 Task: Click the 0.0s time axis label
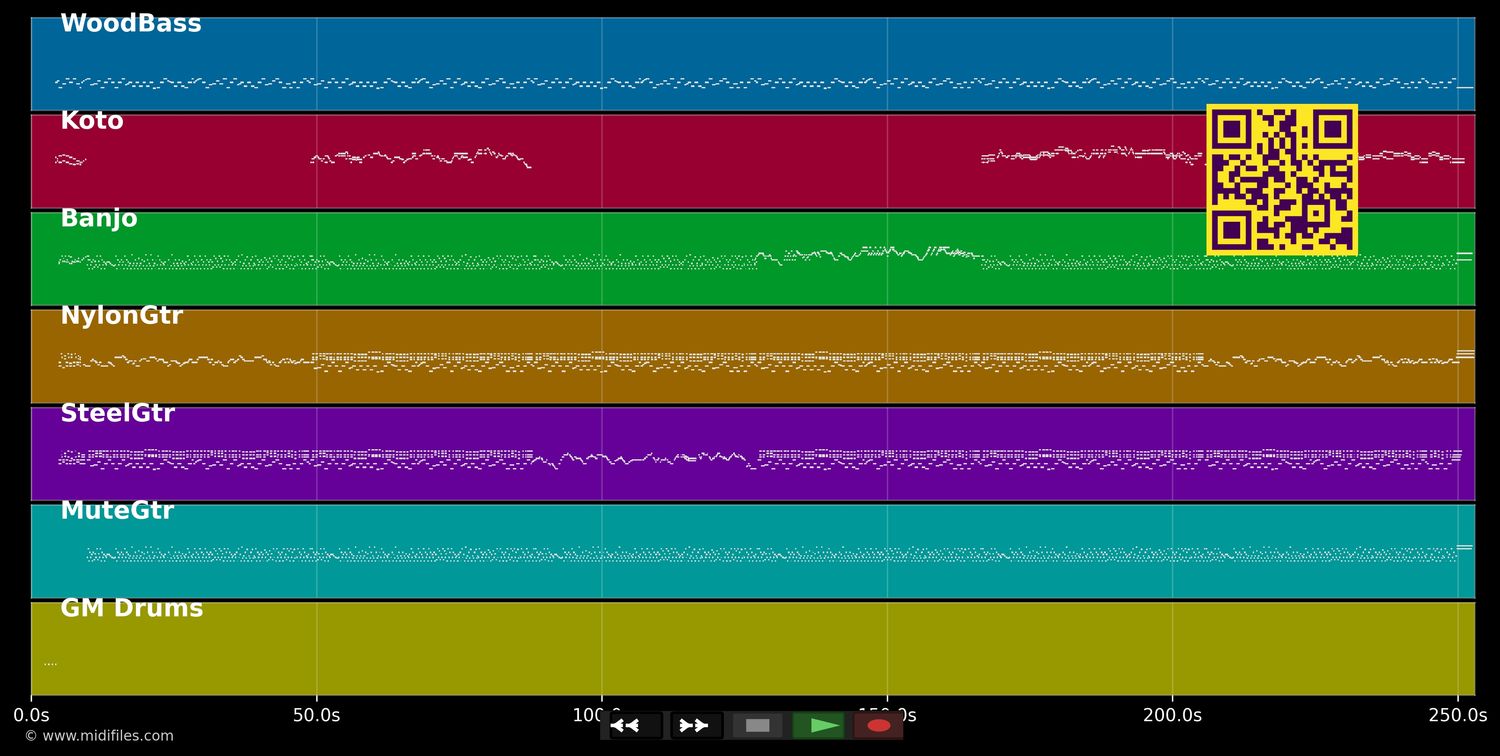click(31, 716)
